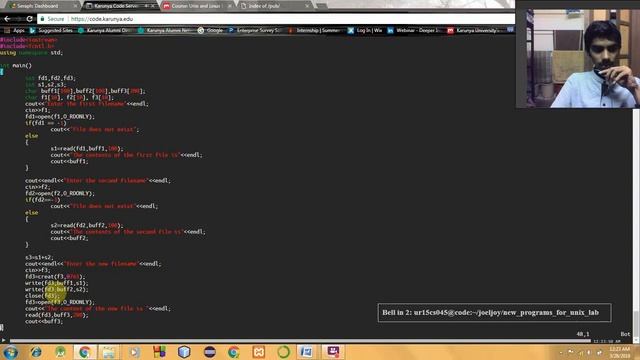Click the code line cout<<buff3;
Image resolution: width=640 pixels, height=360 pixels.
click(44, 322)
